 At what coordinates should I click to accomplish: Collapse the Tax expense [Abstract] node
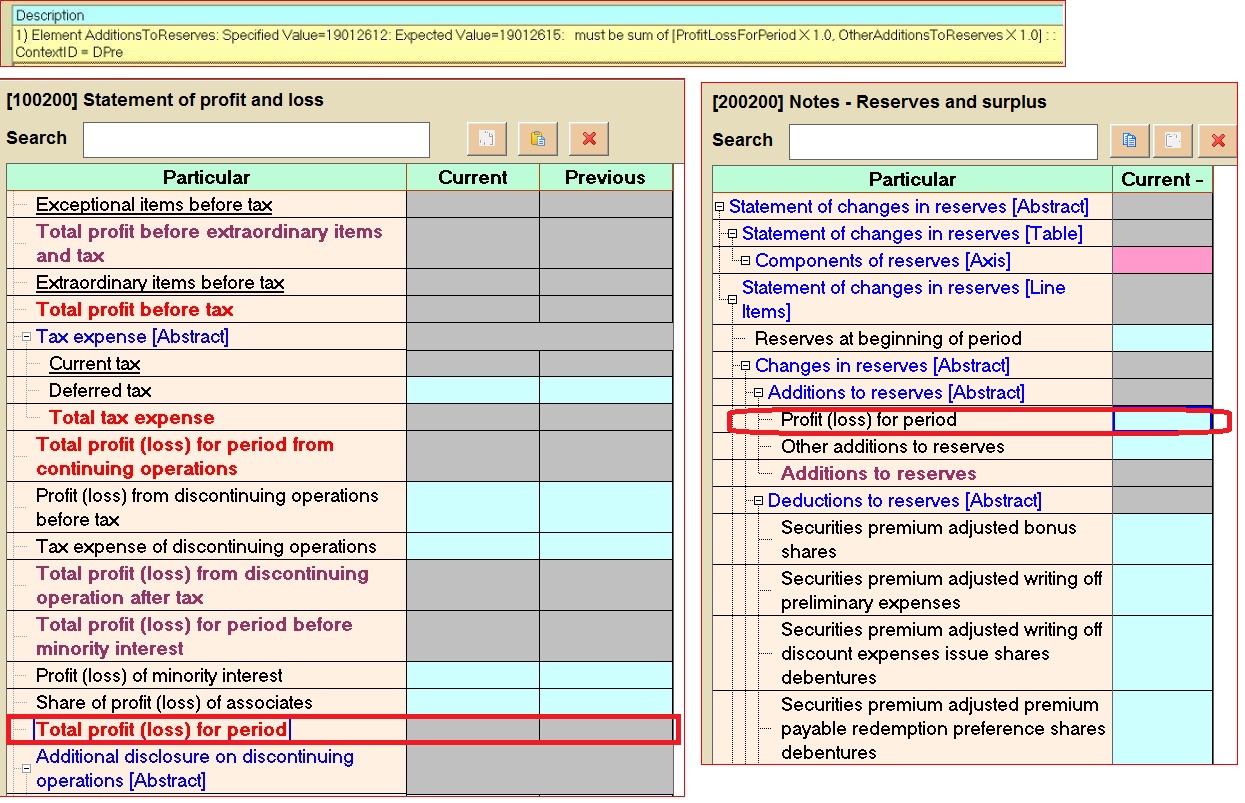coord(27,337)
